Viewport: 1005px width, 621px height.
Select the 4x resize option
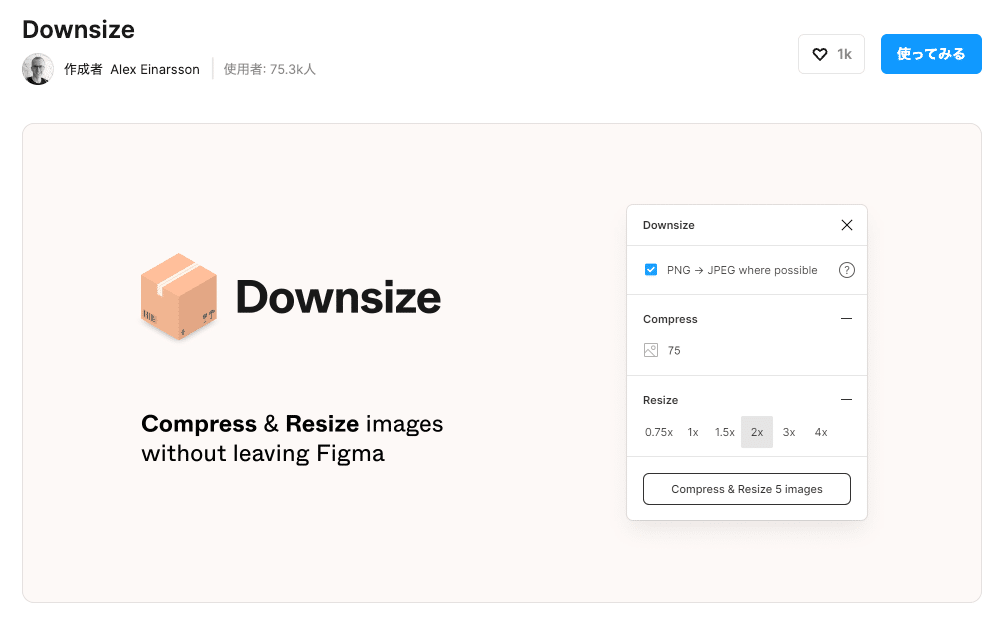pyautogui.click(x=821, y=432)
